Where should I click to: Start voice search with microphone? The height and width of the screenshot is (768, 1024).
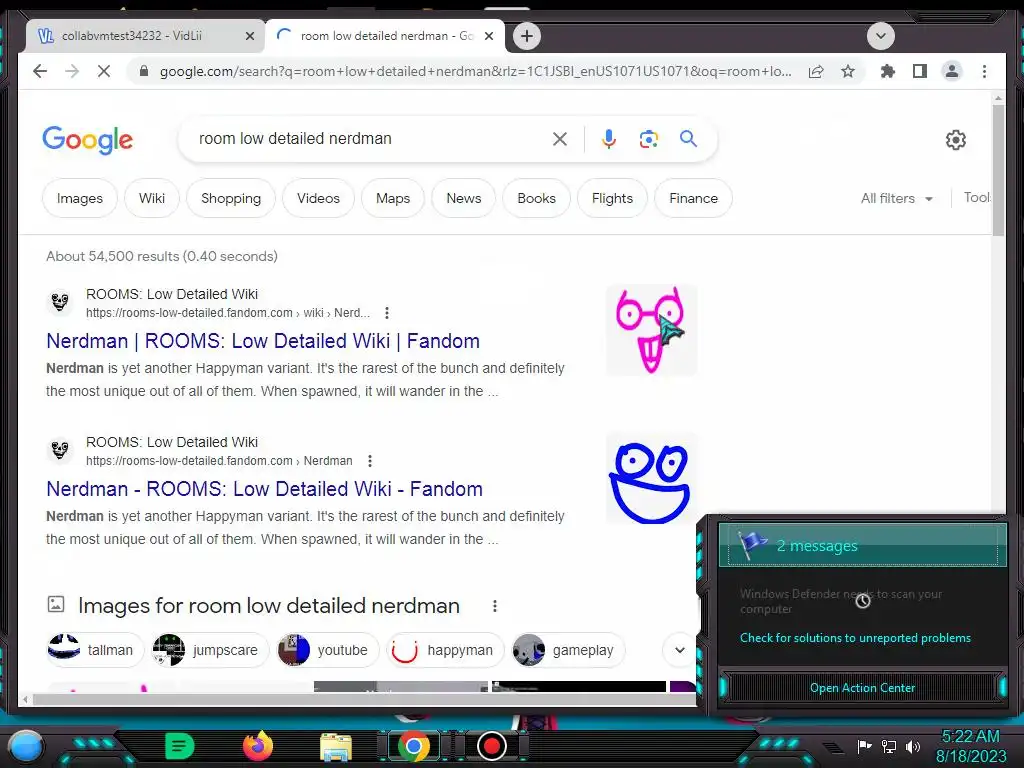[609, 138]
